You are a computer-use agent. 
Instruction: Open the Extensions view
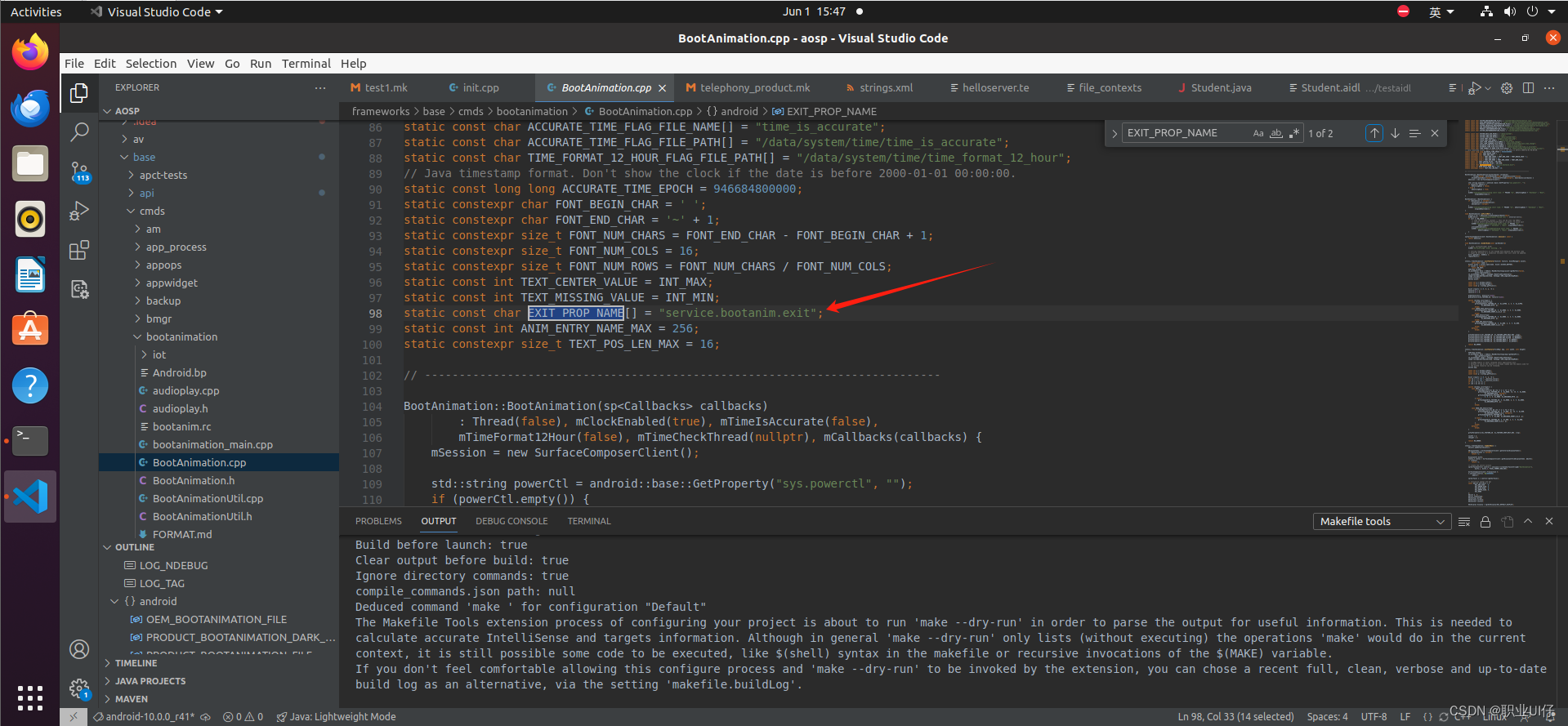click(79, 250)
